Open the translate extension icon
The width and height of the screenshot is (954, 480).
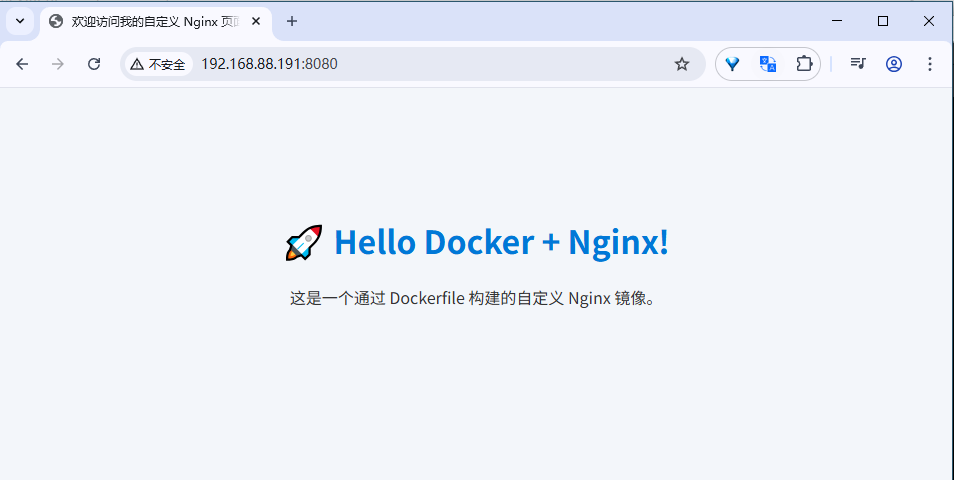pos(768,64)
